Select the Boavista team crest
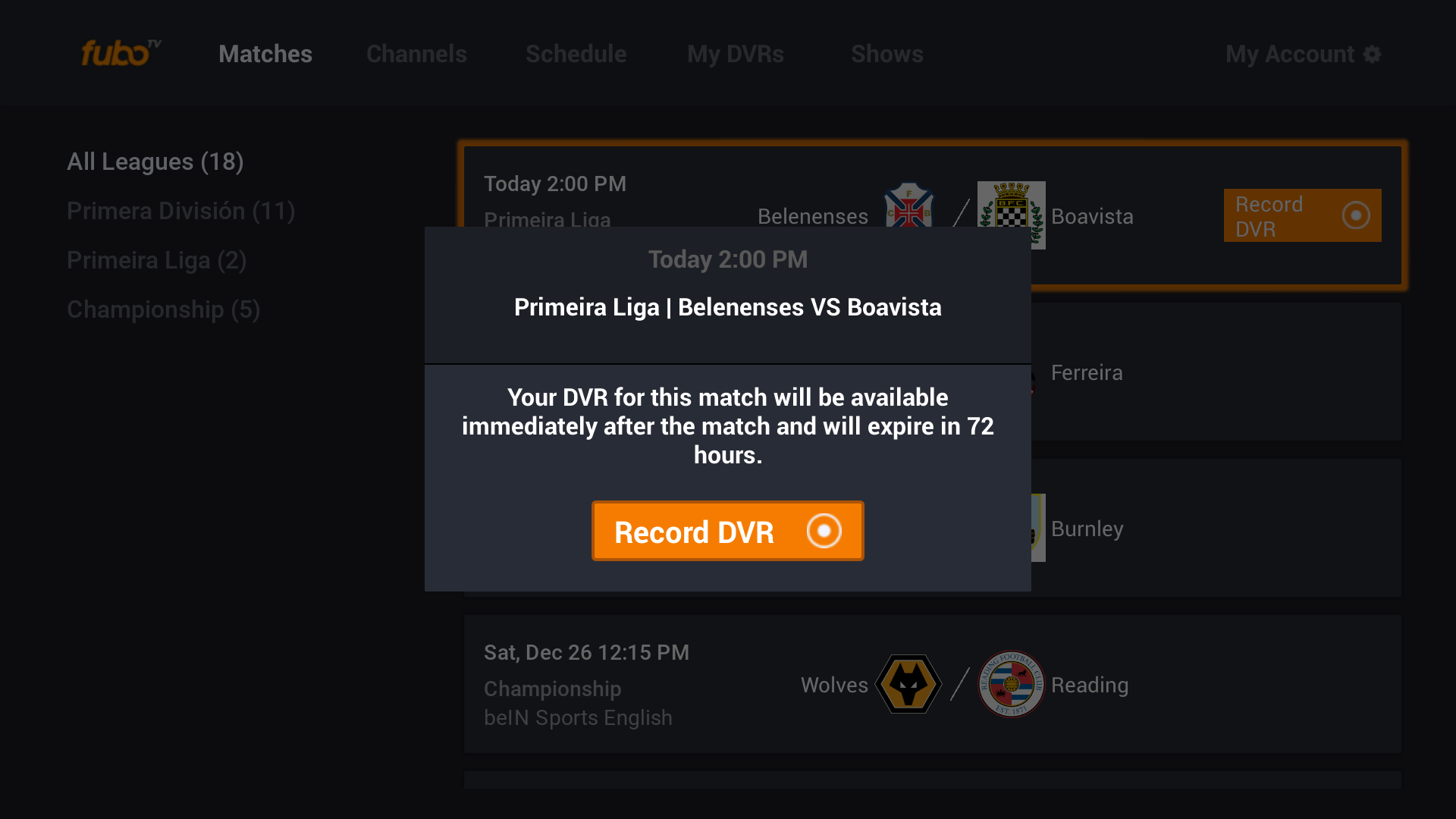 (1012, 215)
